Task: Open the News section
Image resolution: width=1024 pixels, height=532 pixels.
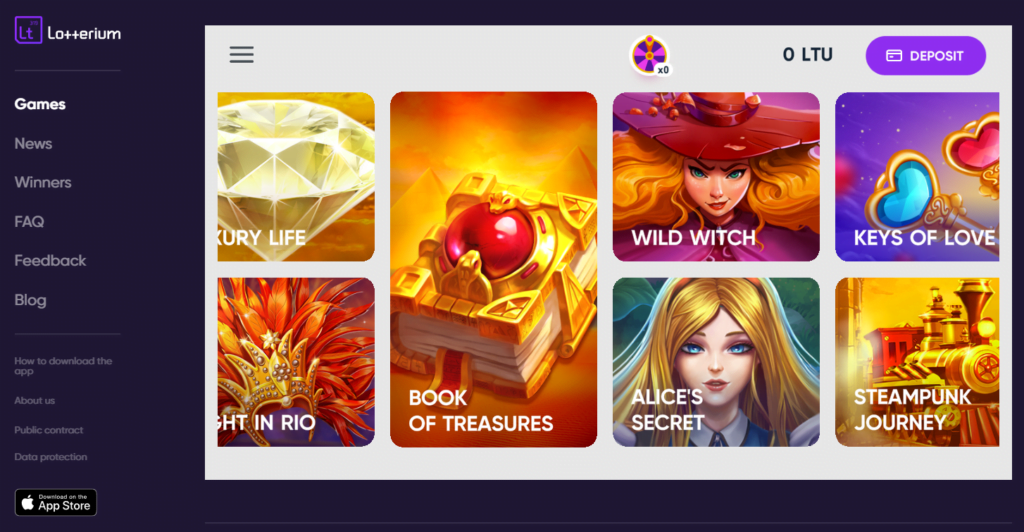Action: (33, 144)
